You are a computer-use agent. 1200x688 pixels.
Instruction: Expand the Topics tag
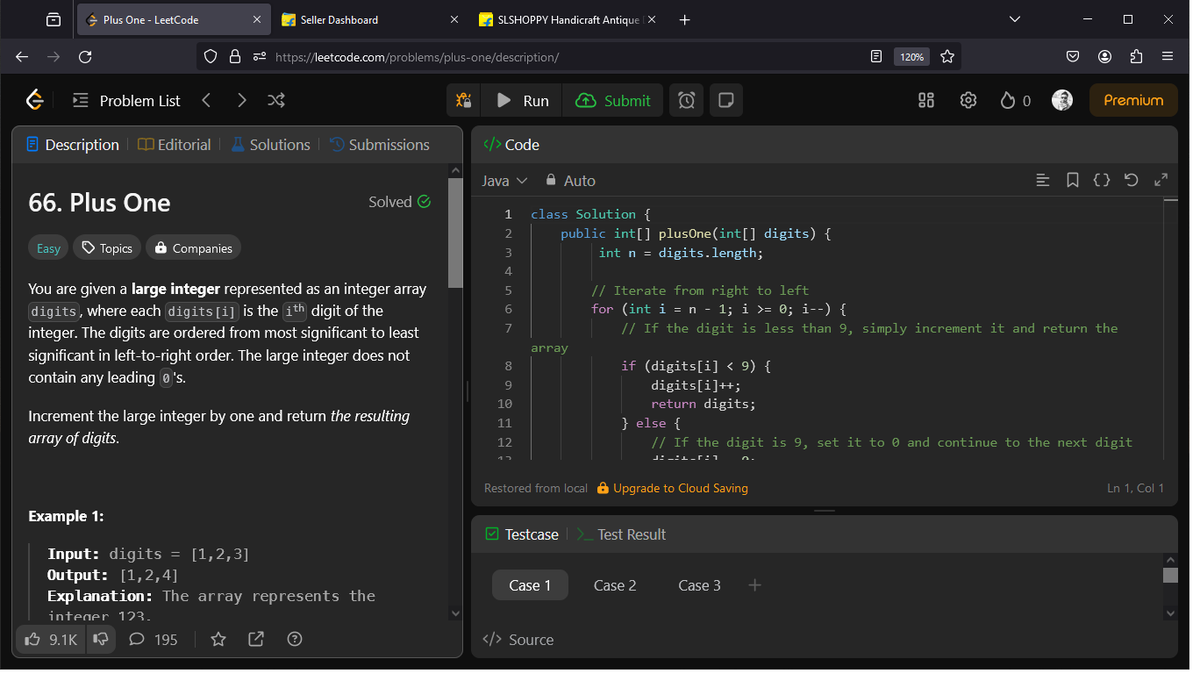click(x=107, y=248)
